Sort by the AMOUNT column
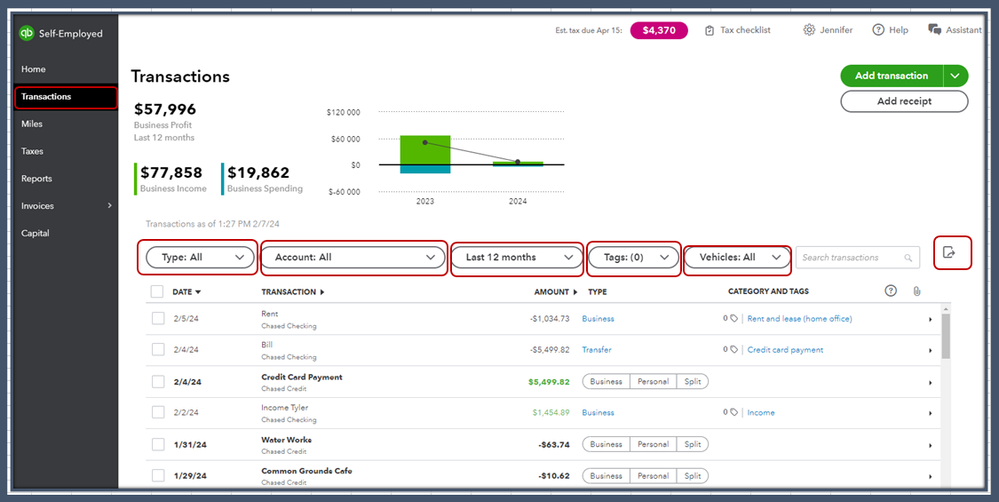 tap(556, 292)
